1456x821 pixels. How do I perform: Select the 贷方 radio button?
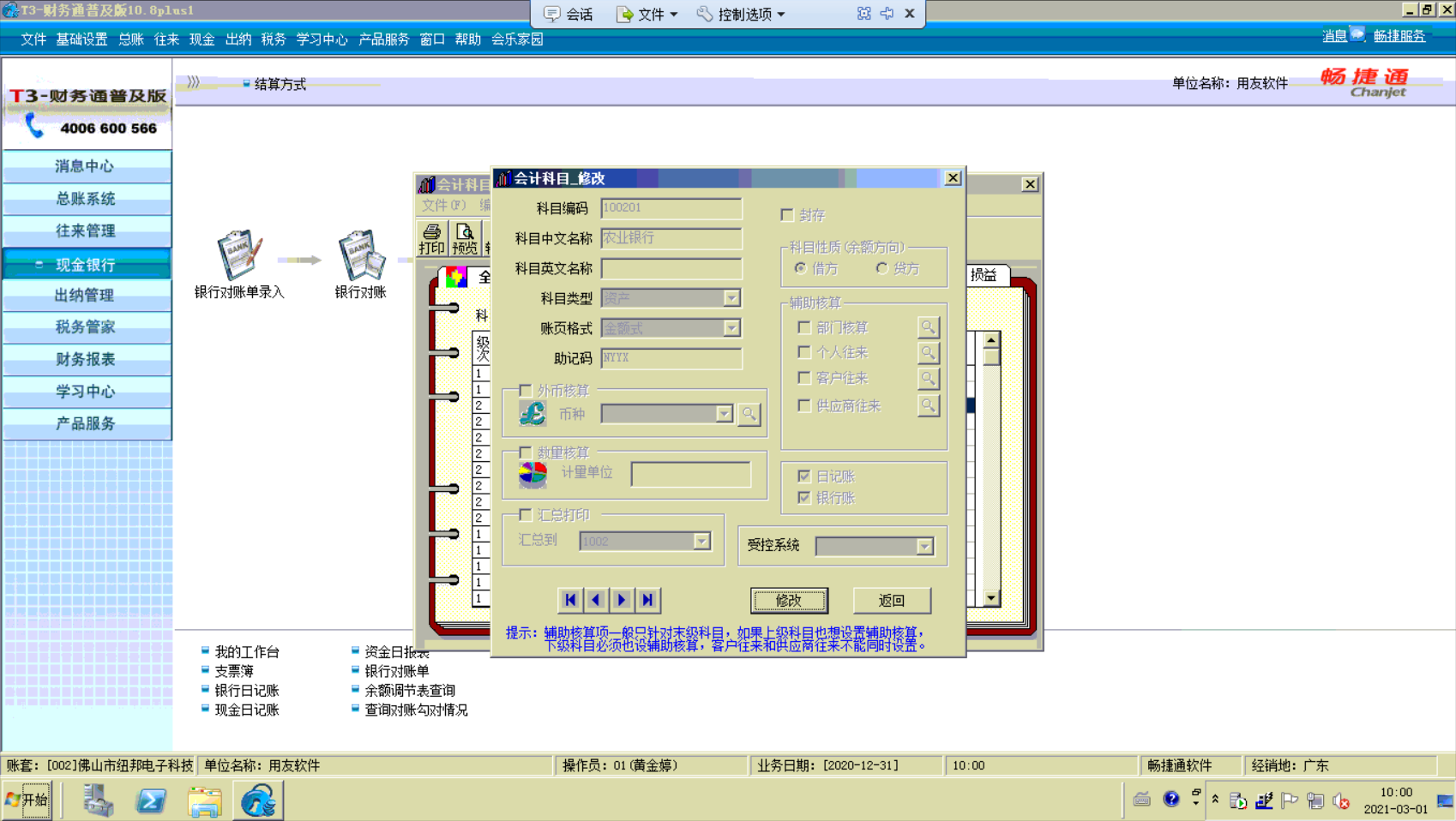coord(881,268)
